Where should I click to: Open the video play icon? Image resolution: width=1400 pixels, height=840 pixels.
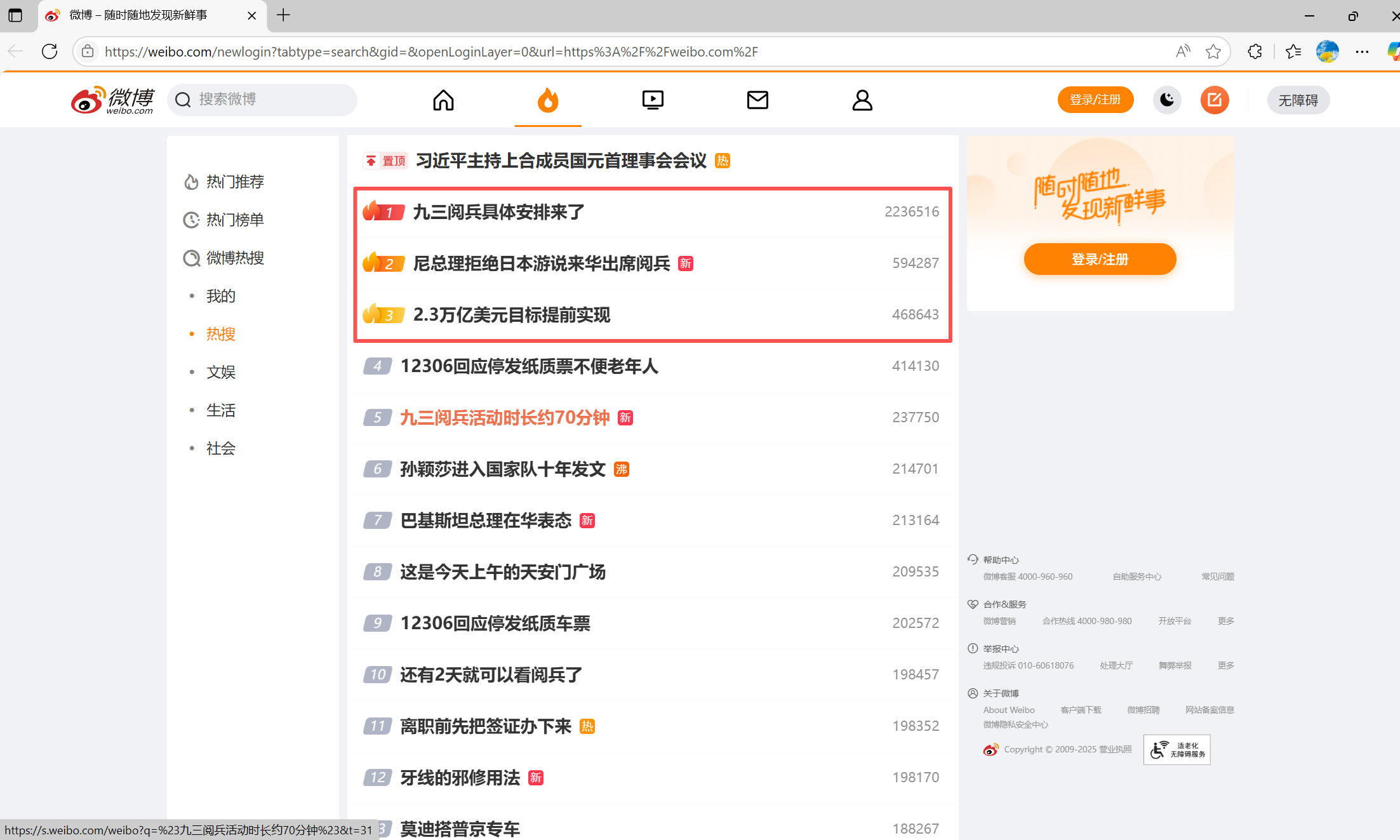(652, 100)
